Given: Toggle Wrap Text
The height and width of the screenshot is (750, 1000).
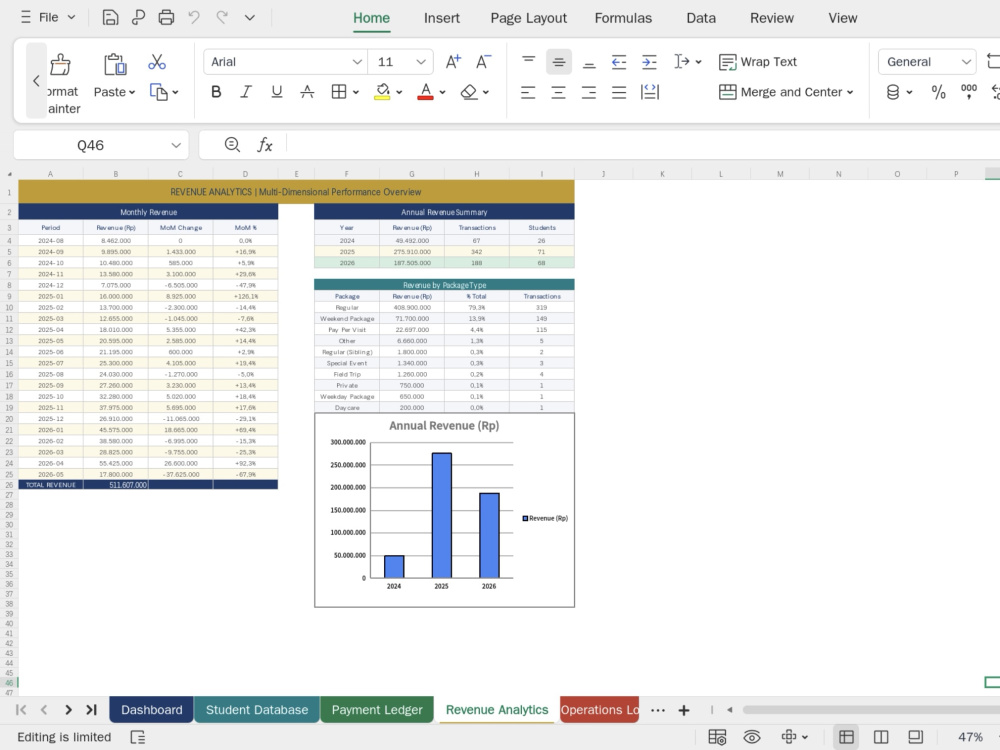Looking at the screenshot, I should (x=758, y=62).
